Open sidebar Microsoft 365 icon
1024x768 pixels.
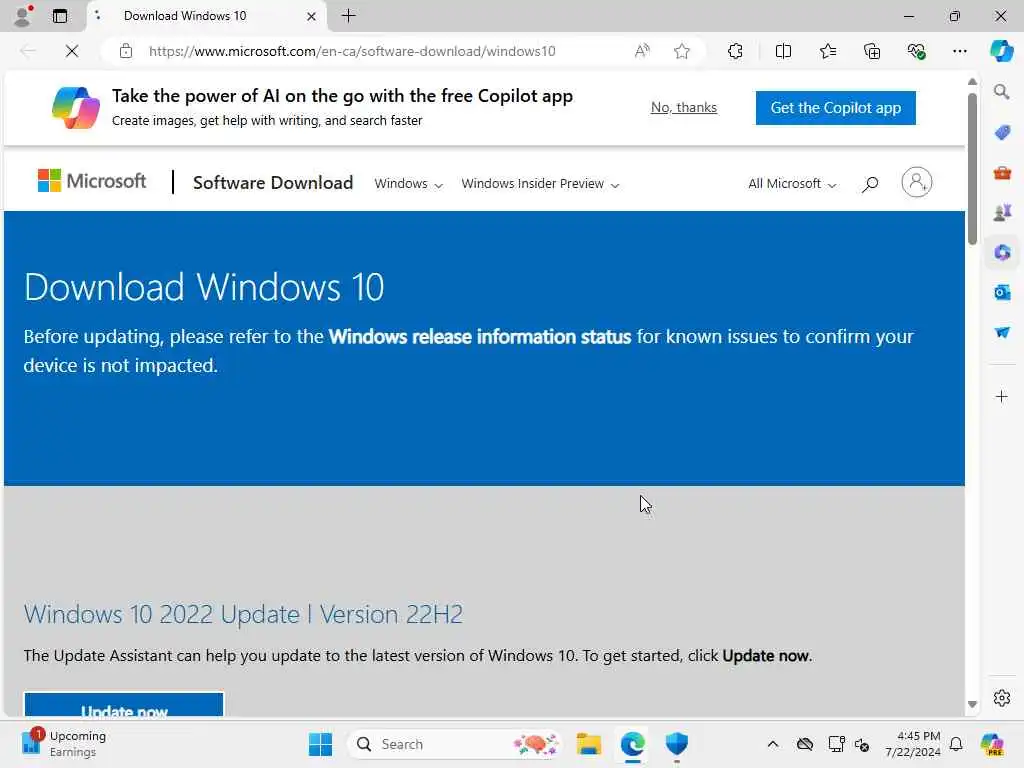coord(1002,252)
